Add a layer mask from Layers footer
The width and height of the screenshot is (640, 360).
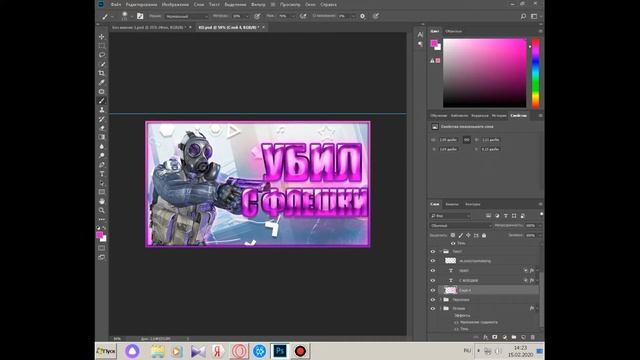[495, 337]
